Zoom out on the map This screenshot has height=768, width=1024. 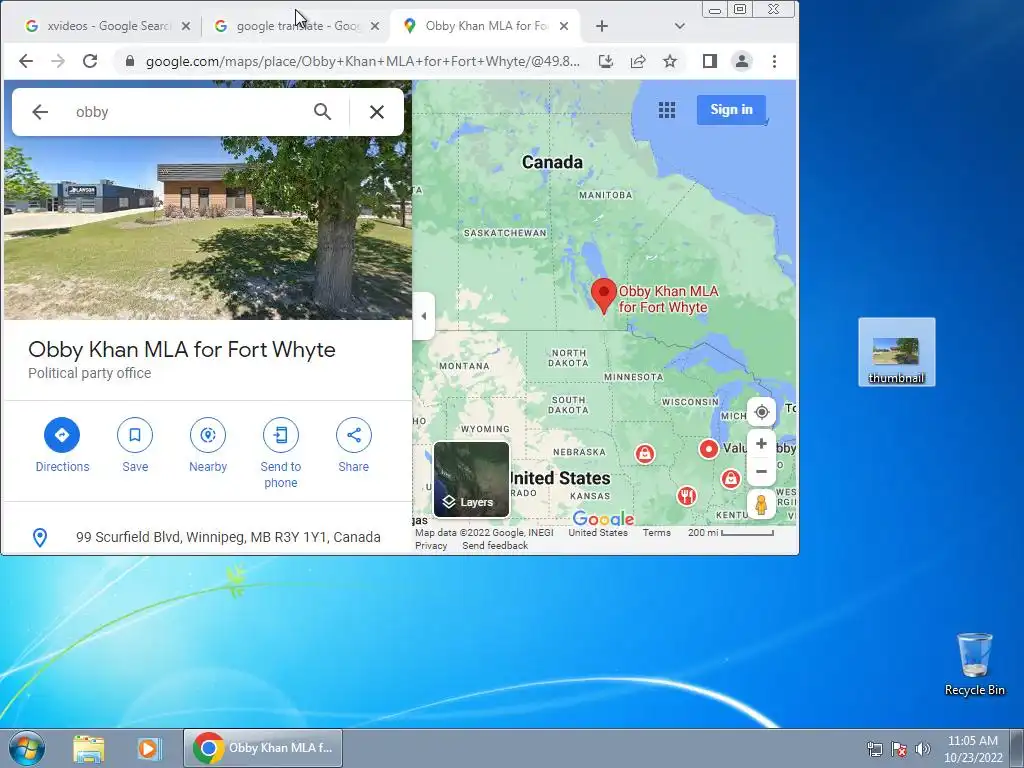coord(761,472)
